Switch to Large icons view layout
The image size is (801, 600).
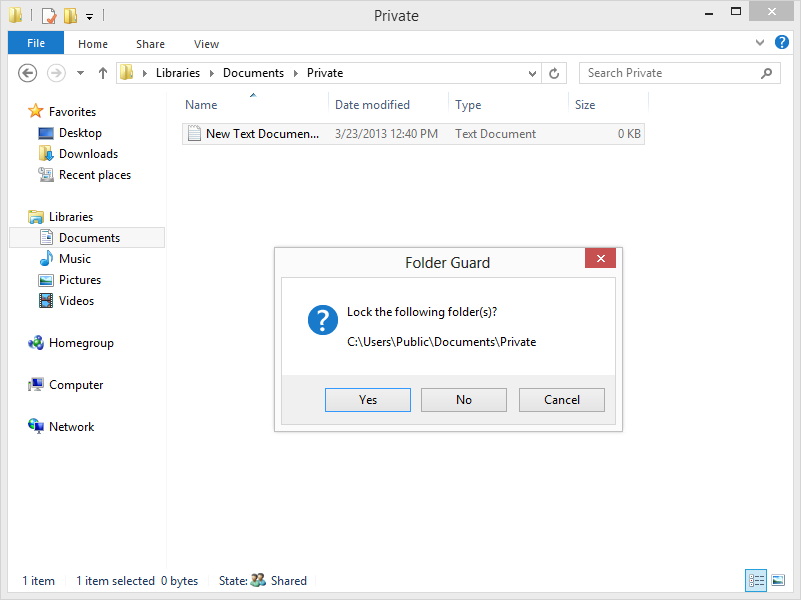[778, 580]
